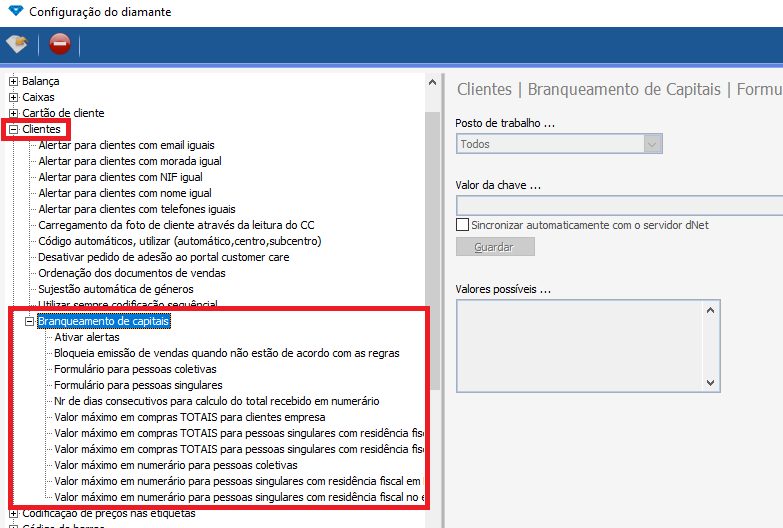Click the Guardar button
Screen dimensions: 783x528
click(x=495, y=247)
